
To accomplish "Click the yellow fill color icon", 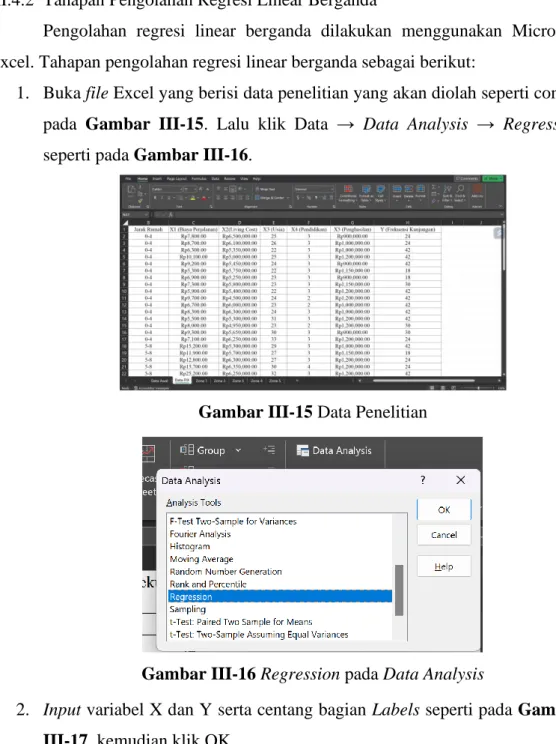I will [193, 198].
